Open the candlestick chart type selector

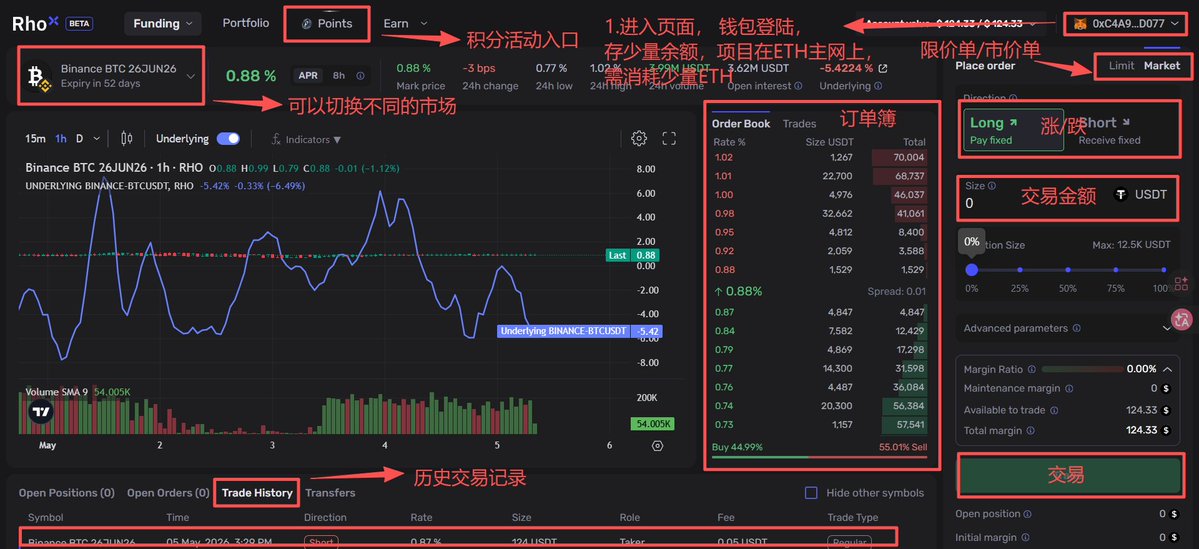(x=126, y=138)
